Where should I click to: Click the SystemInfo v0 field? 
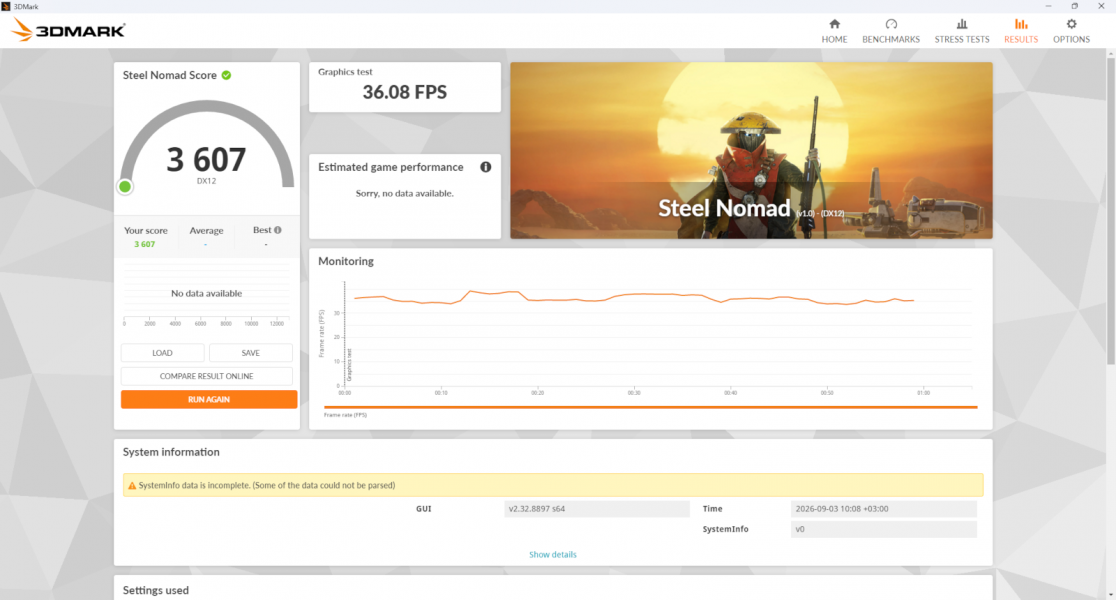coord(883,529)
